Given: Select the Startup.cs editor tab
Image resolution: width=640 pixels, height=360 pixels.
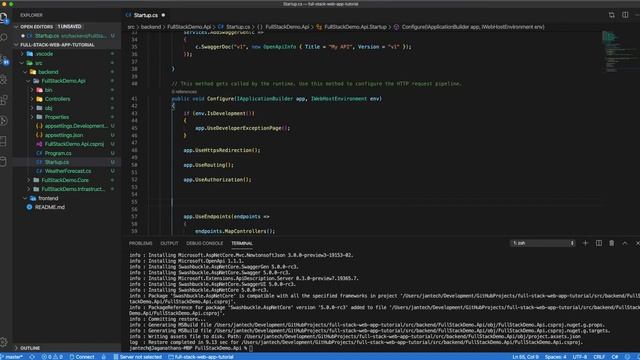Looking at the screenshot, I should pyautogui.click(x=145, y=15).
